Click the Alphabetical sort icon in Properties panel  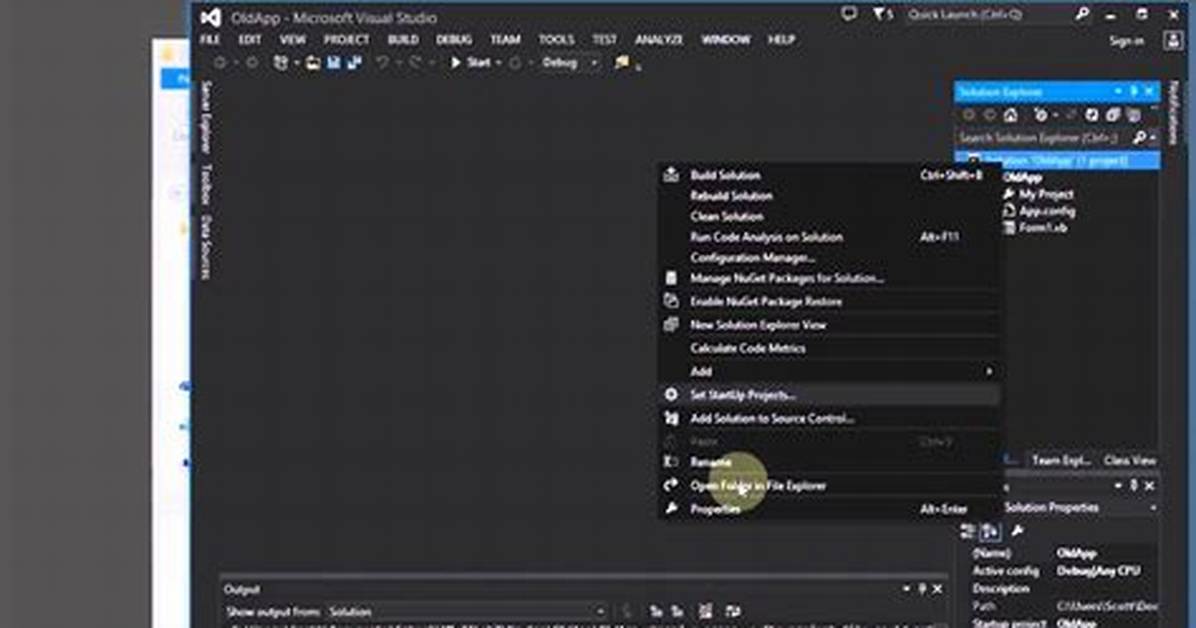click(x=990, y=531)
